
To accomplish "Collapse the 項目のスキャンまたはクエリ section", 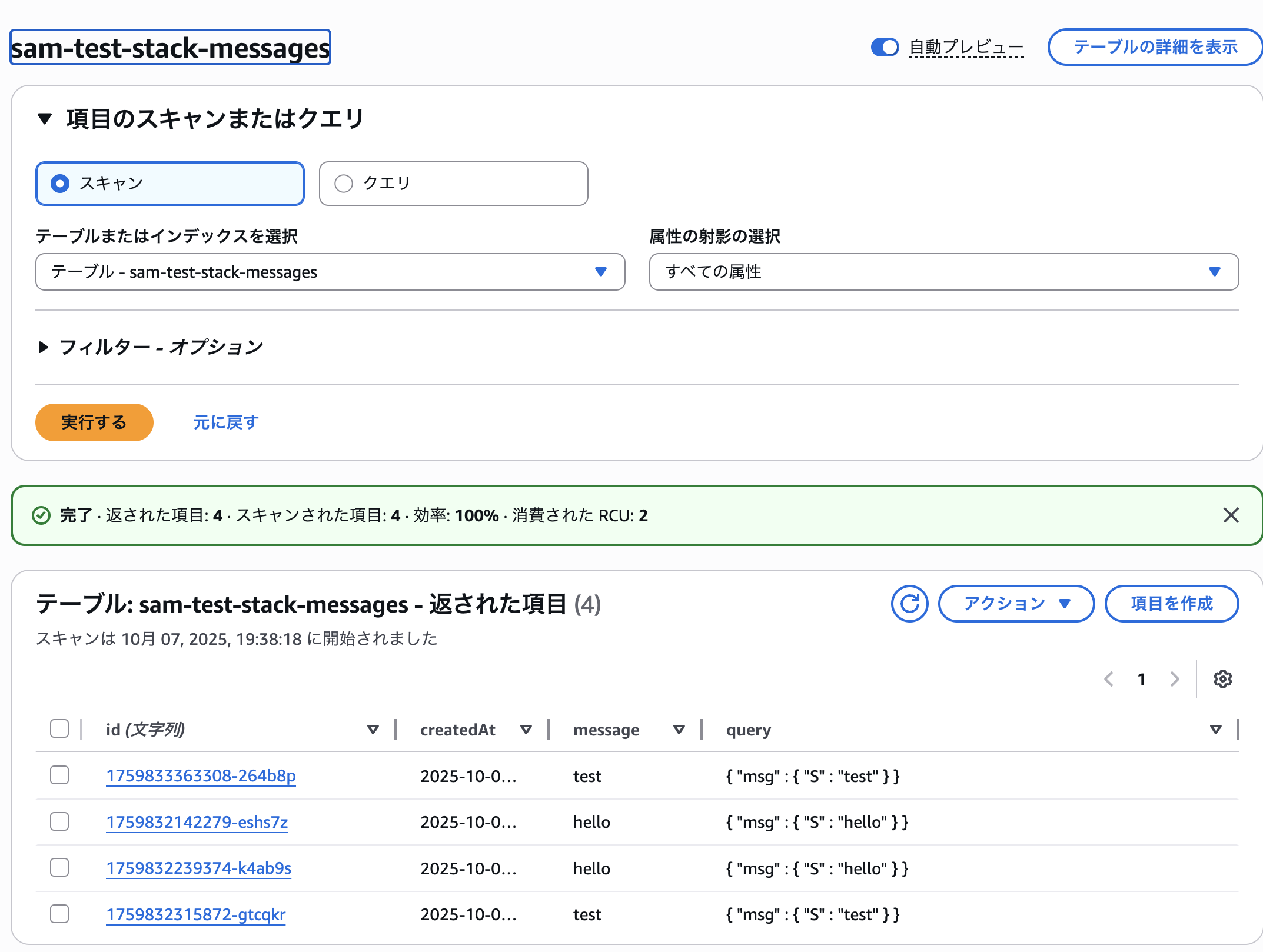I will tap(45, 118).
